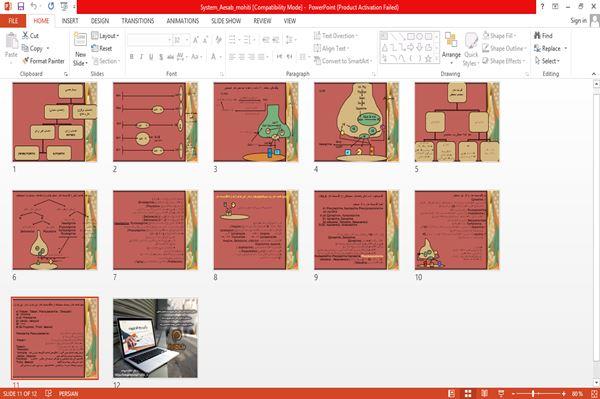The image size is (600, 399).
Task: Open the FILE tab
Action: coord(13,21)
